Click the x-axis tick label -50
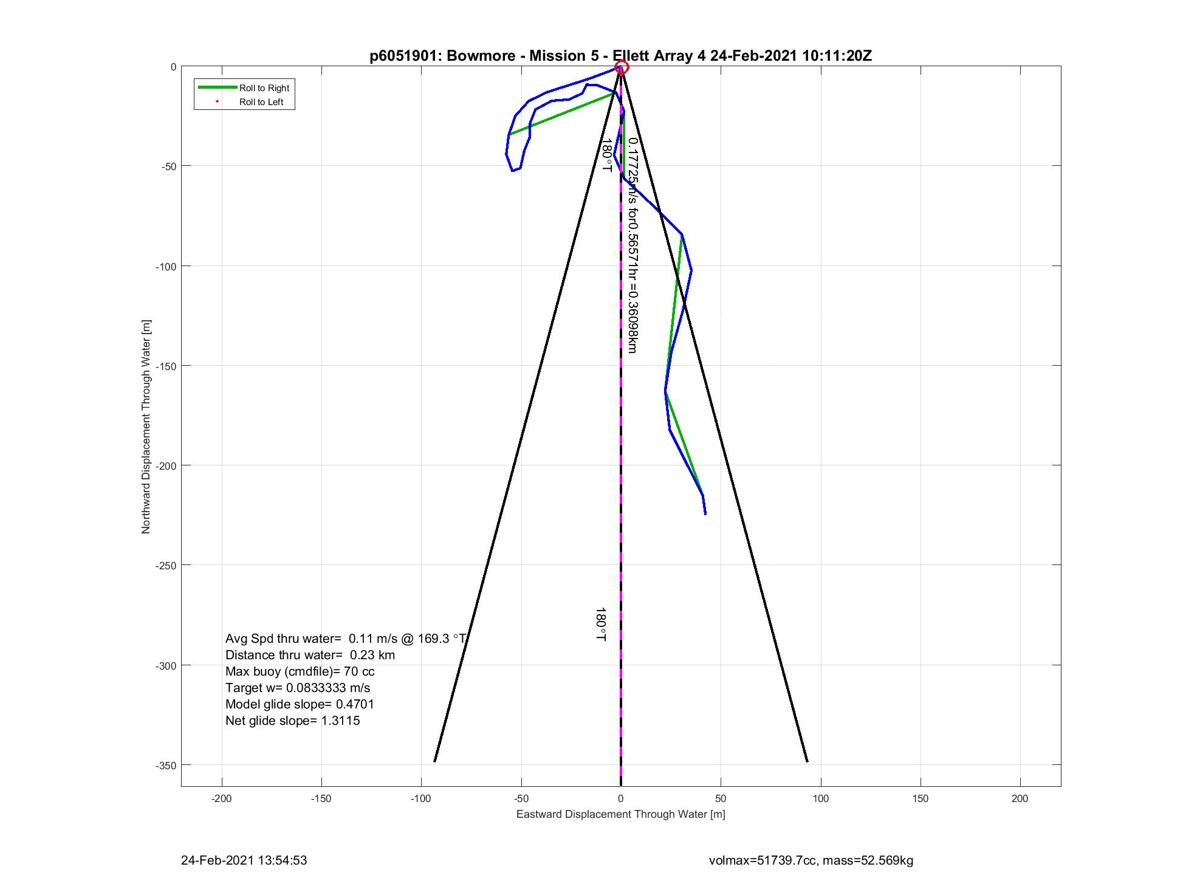The width and height of the screenshot is (1200, 885). 521,799
